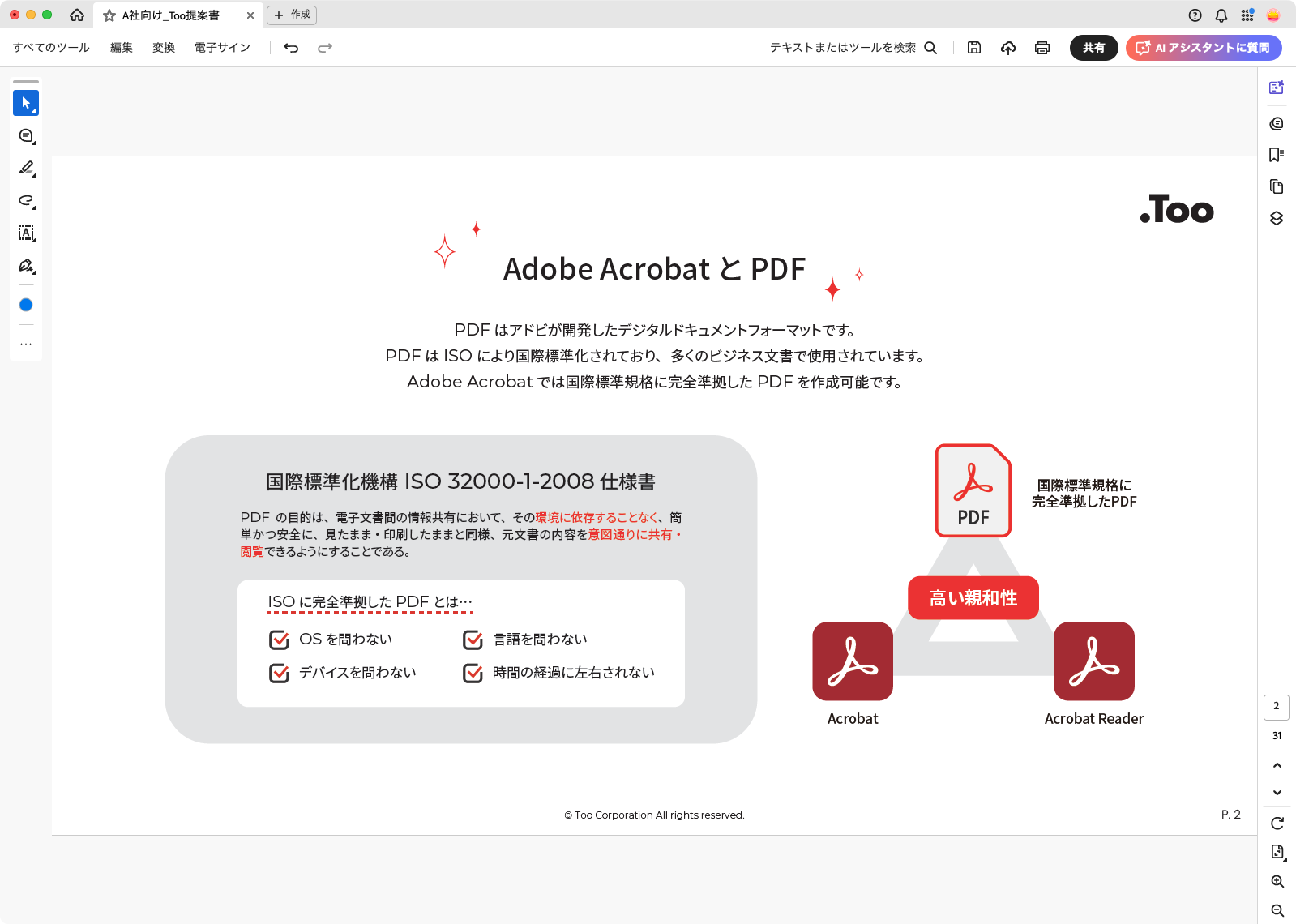
Task: Go to previous page with up chevron
Action: 1277,765
